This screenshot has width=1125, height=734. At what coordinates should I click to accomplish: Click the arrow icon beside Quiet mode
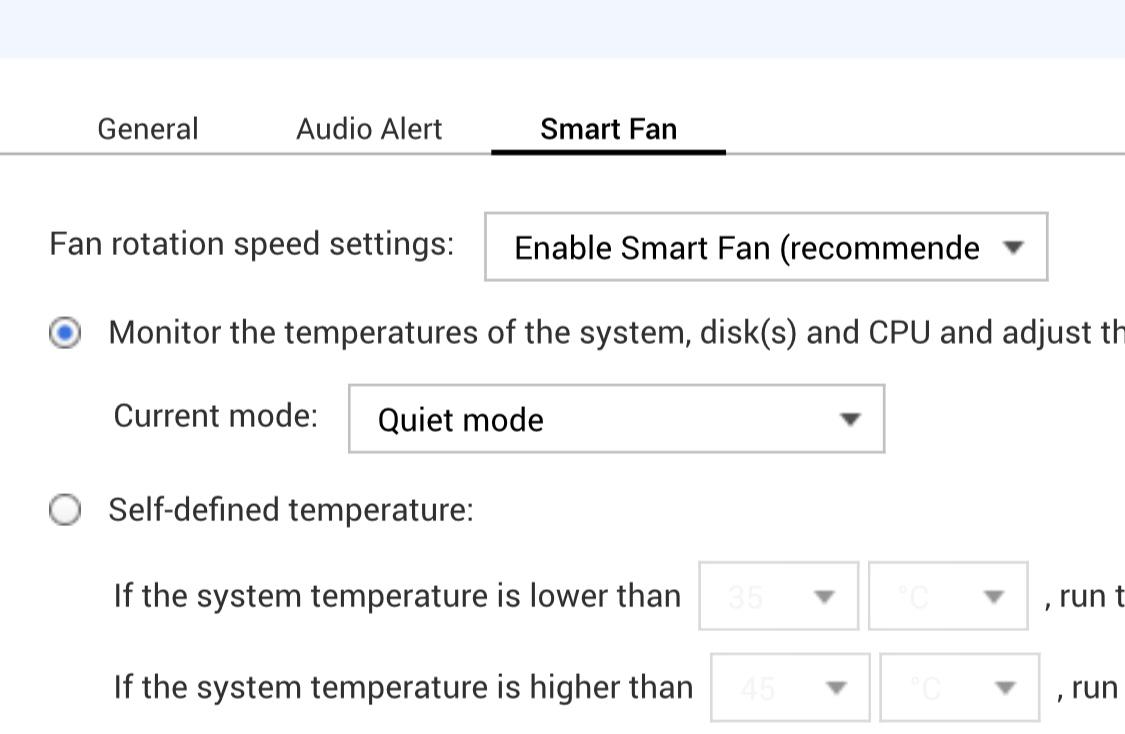click(x=850, y=419)
